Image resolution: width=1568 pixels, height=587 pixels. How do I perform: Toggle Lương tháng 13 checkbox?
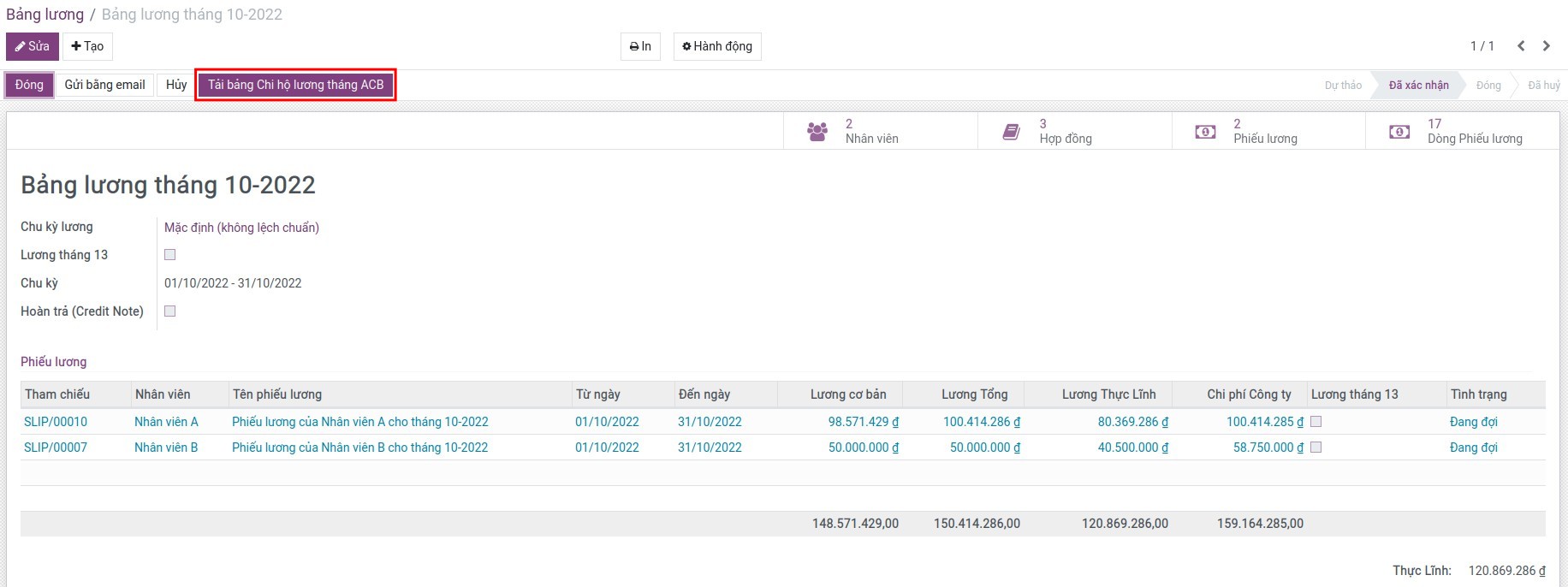(170, 255)
